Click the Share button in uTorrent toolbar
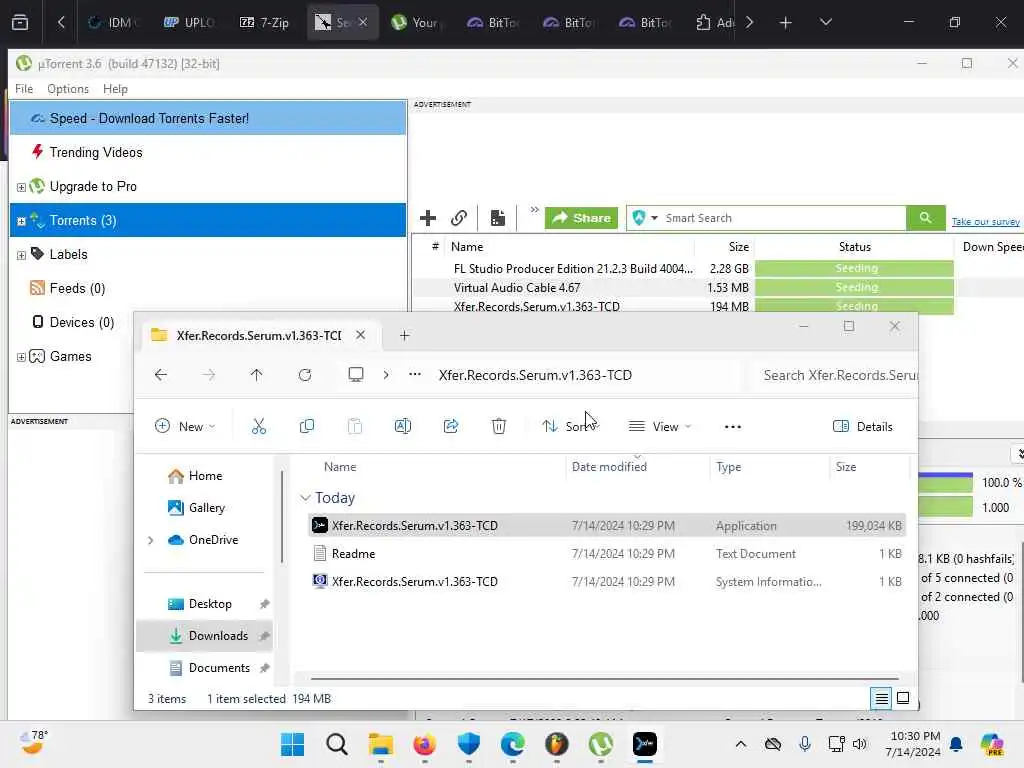1024x768 pixels. coord(581,218)
